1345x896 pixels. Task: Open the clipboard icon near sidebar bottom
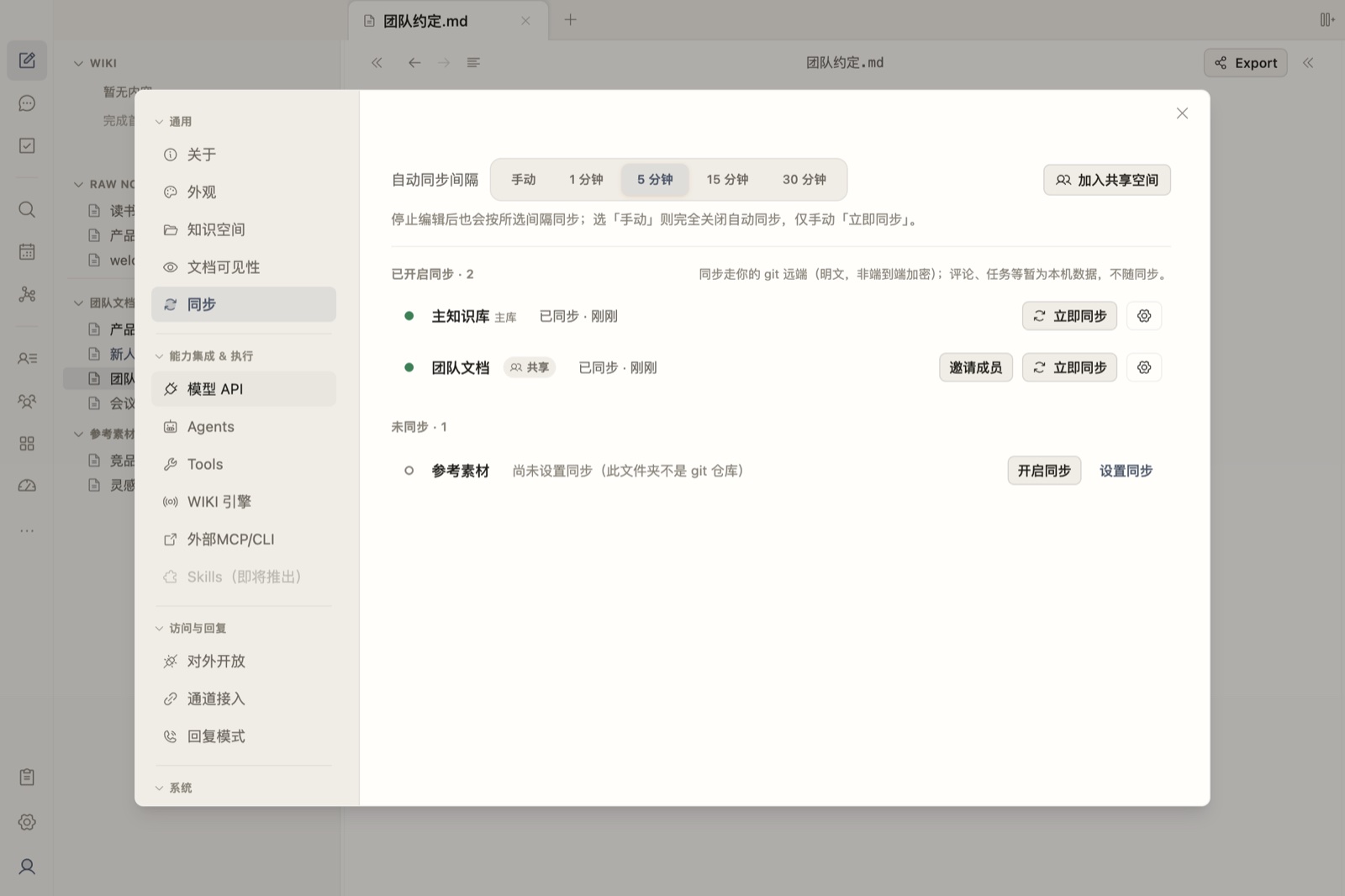tap(27, 777)
